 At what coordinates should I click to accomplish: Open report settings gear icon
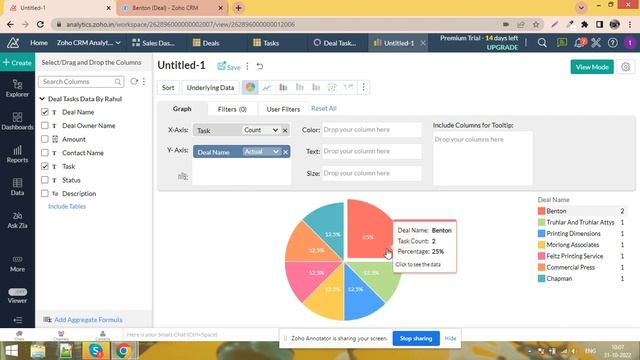point(626,67)
